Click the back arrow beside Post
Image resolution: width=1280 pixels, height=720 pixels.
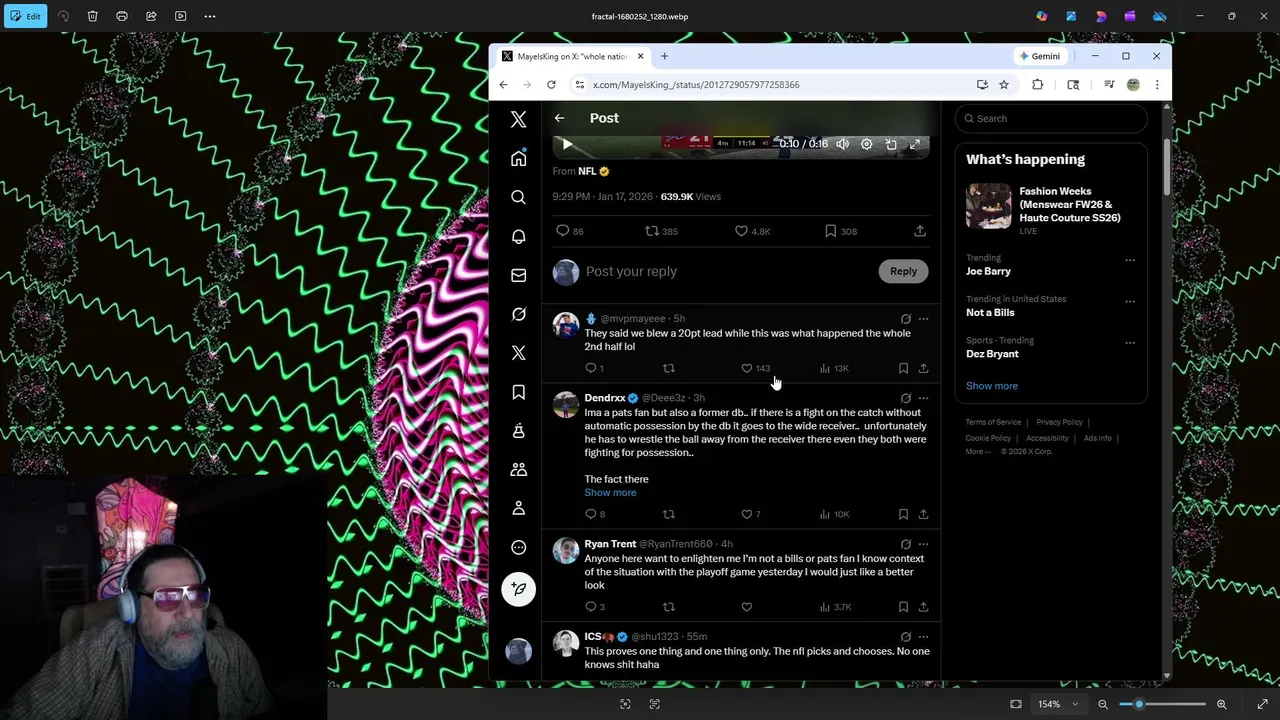pyautogui.click(x=559, y=118)
